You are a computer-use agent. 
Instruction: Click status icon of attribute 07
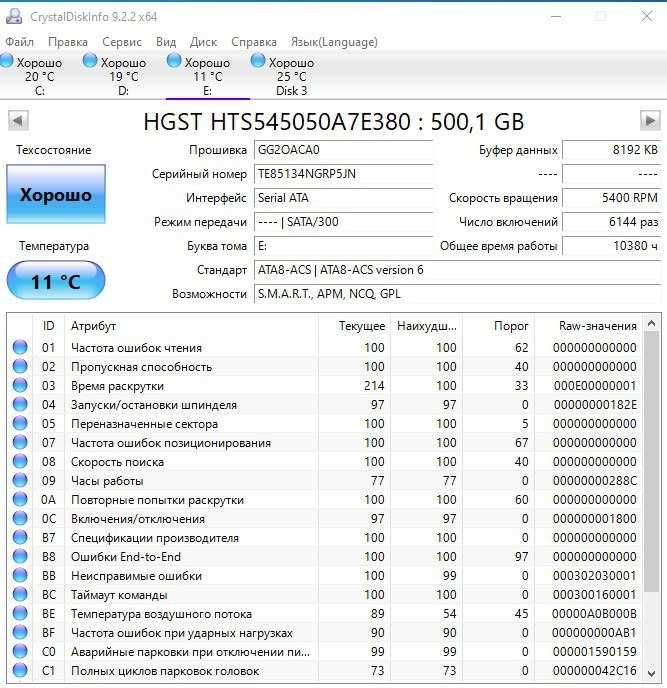tap(20, 442)
